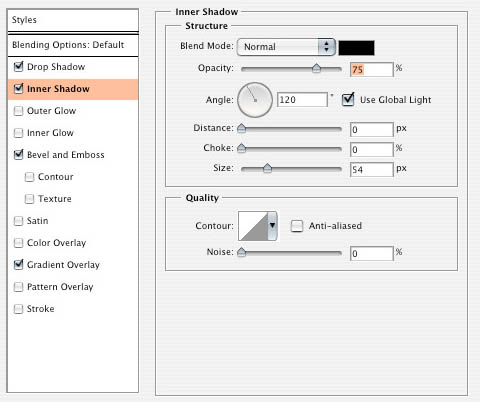Screen dimensions: 480x402
Task: Click the Angle value input field
Action: 302,100
